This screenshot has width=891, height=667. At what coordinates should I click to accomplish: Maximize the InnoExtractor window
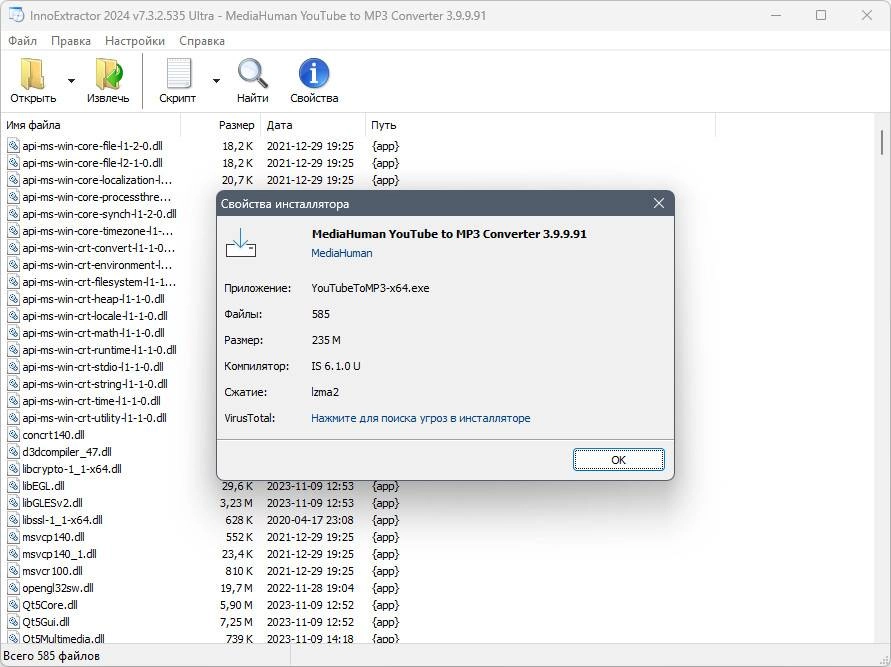click(821, 15)
